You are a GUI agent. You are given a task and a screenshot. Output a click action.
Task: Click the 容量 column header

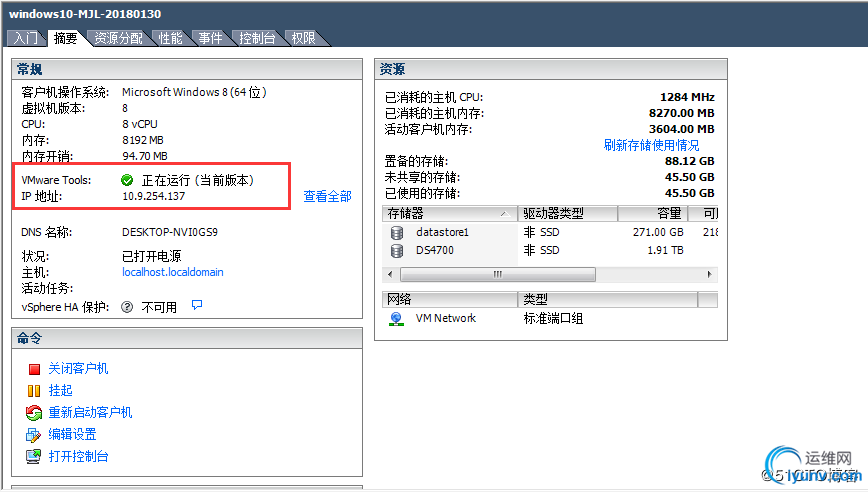(653, 214)
